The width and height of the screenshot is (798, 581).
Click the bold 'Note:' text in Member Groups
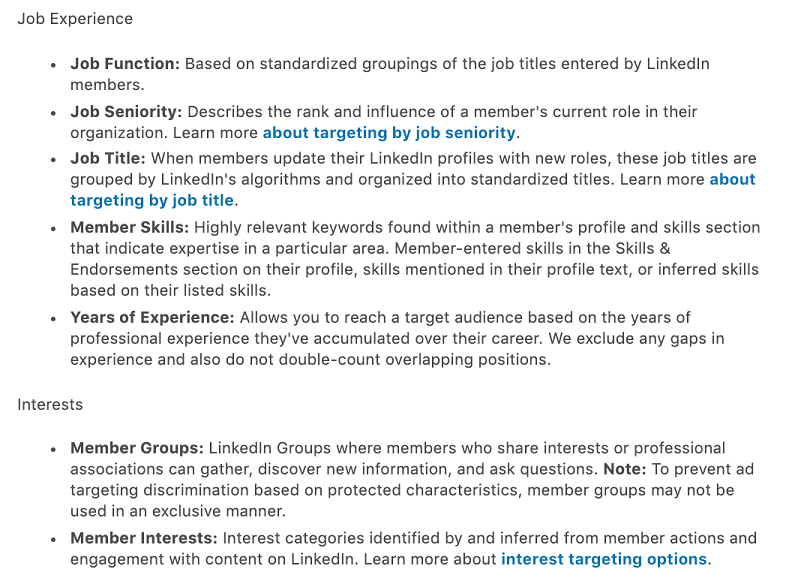click(624, 469)
